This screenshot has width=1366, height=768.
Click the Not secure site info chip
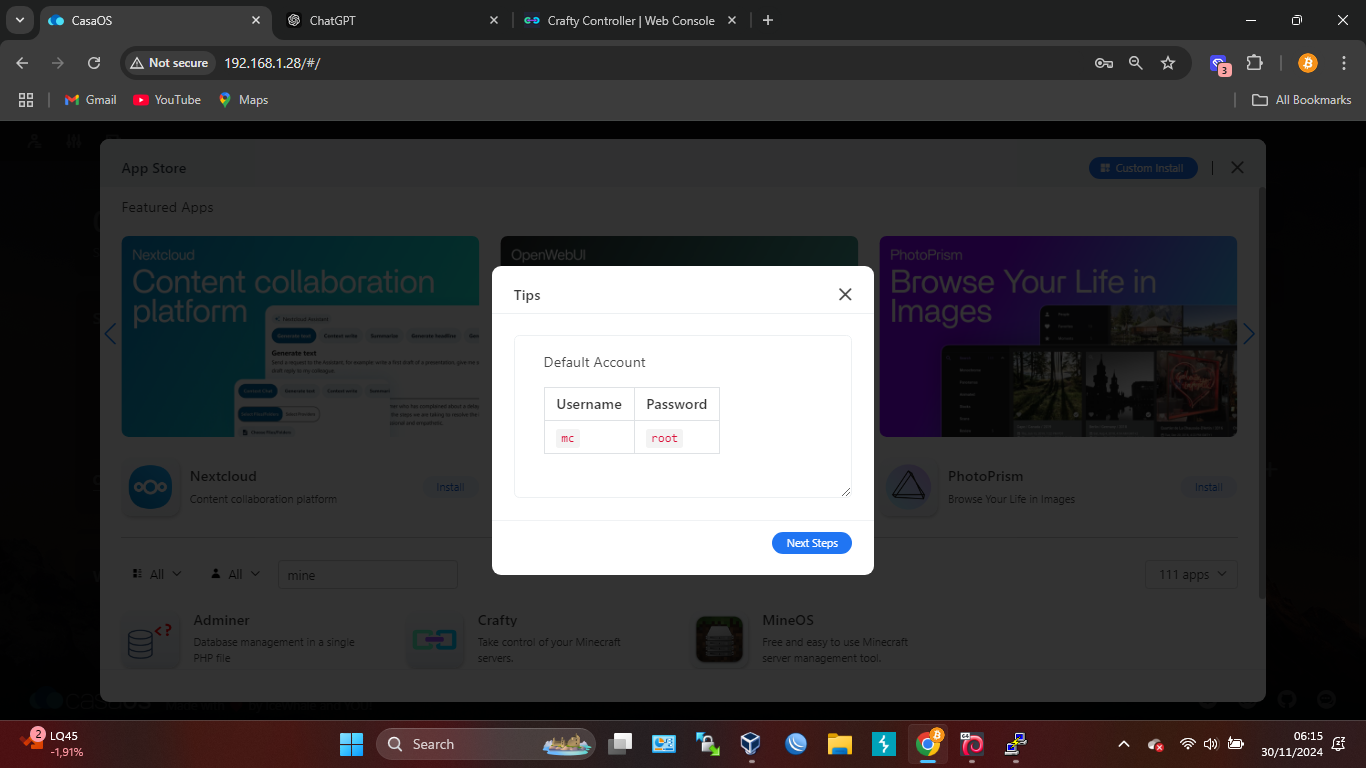coord(169,63)
